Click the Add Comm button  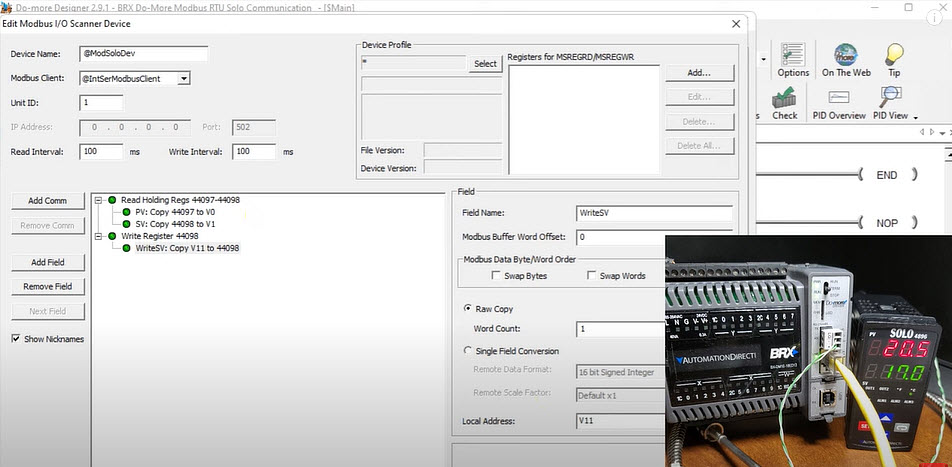click(x=48, y=201)
